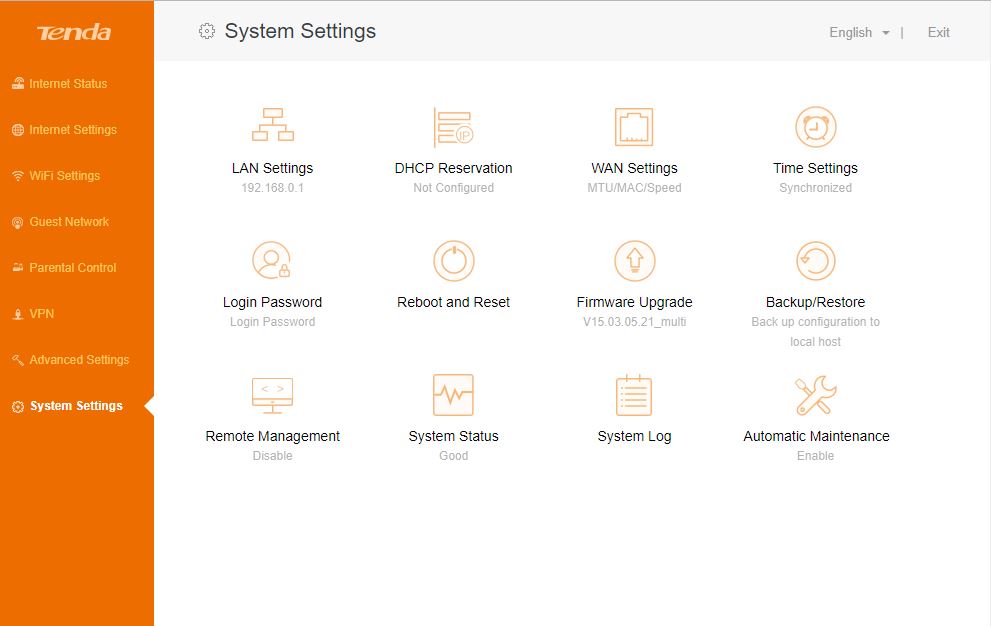
Task: Open the Login Password user lock icon
Action: (x=272, y=261)
